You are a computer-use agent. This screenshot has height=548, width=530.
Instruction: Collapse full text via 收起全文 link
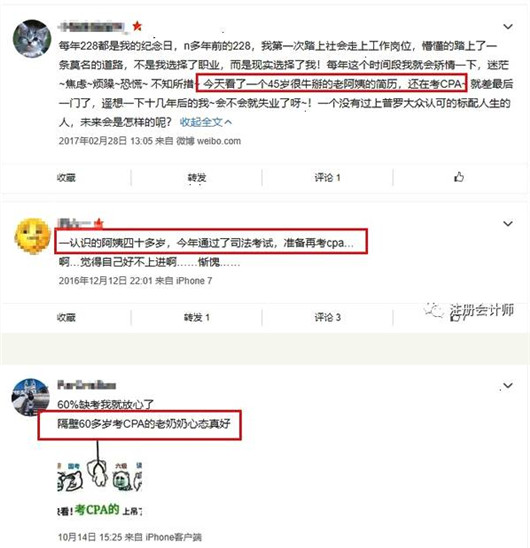[x=205, y=122]
